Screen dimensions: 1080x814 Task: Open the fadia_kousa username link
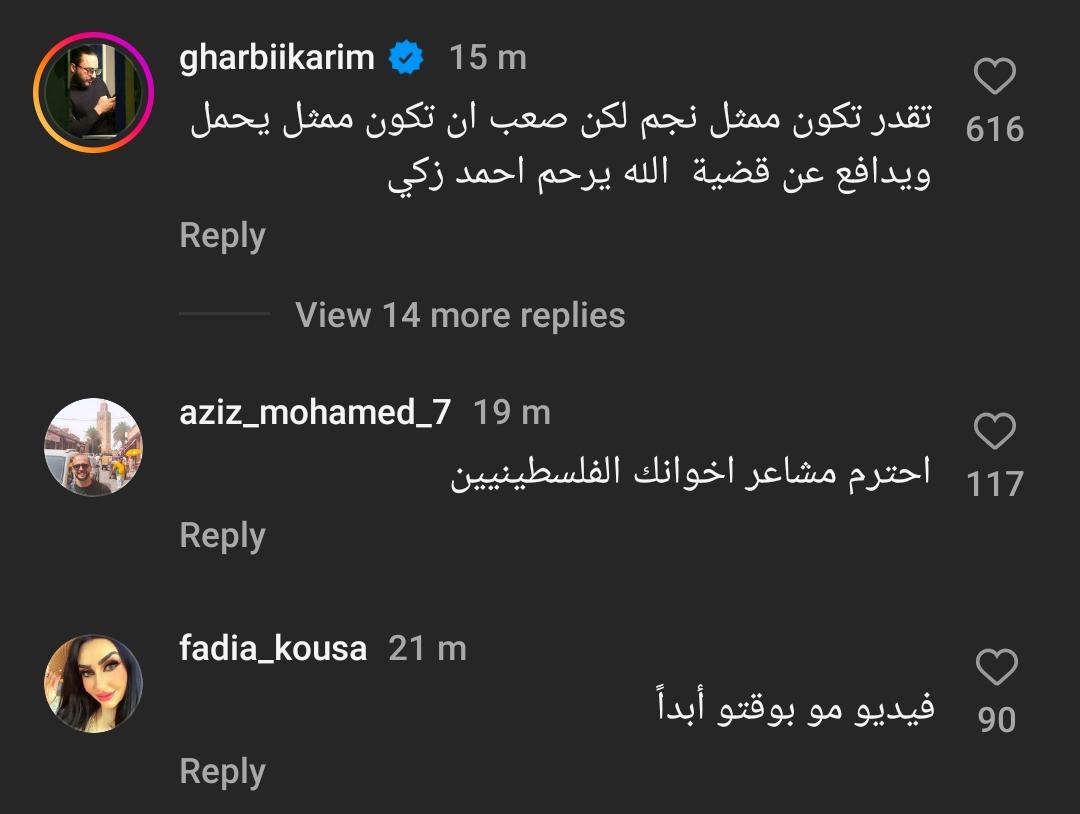(273, 649)
